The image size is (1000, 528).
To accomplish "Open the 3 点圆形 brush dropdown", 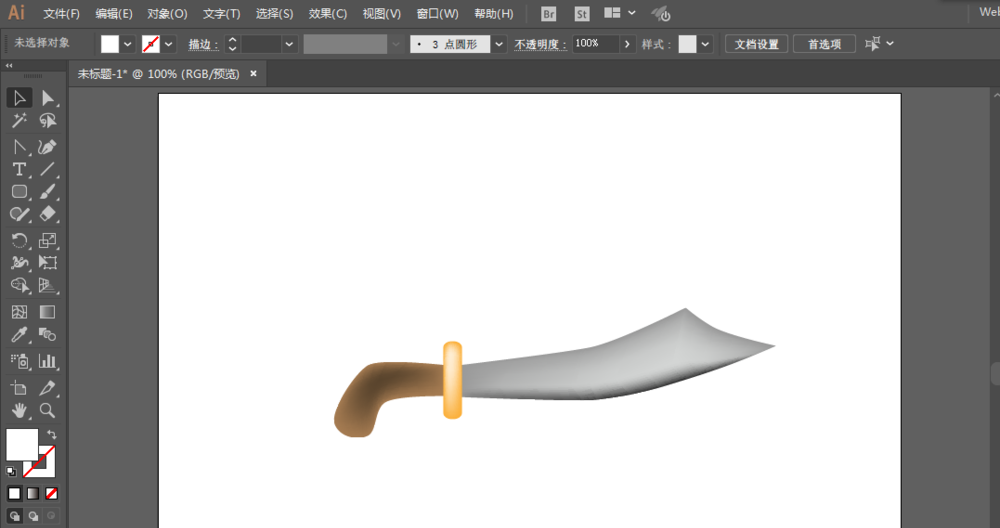I will click(x=498, y=44).
